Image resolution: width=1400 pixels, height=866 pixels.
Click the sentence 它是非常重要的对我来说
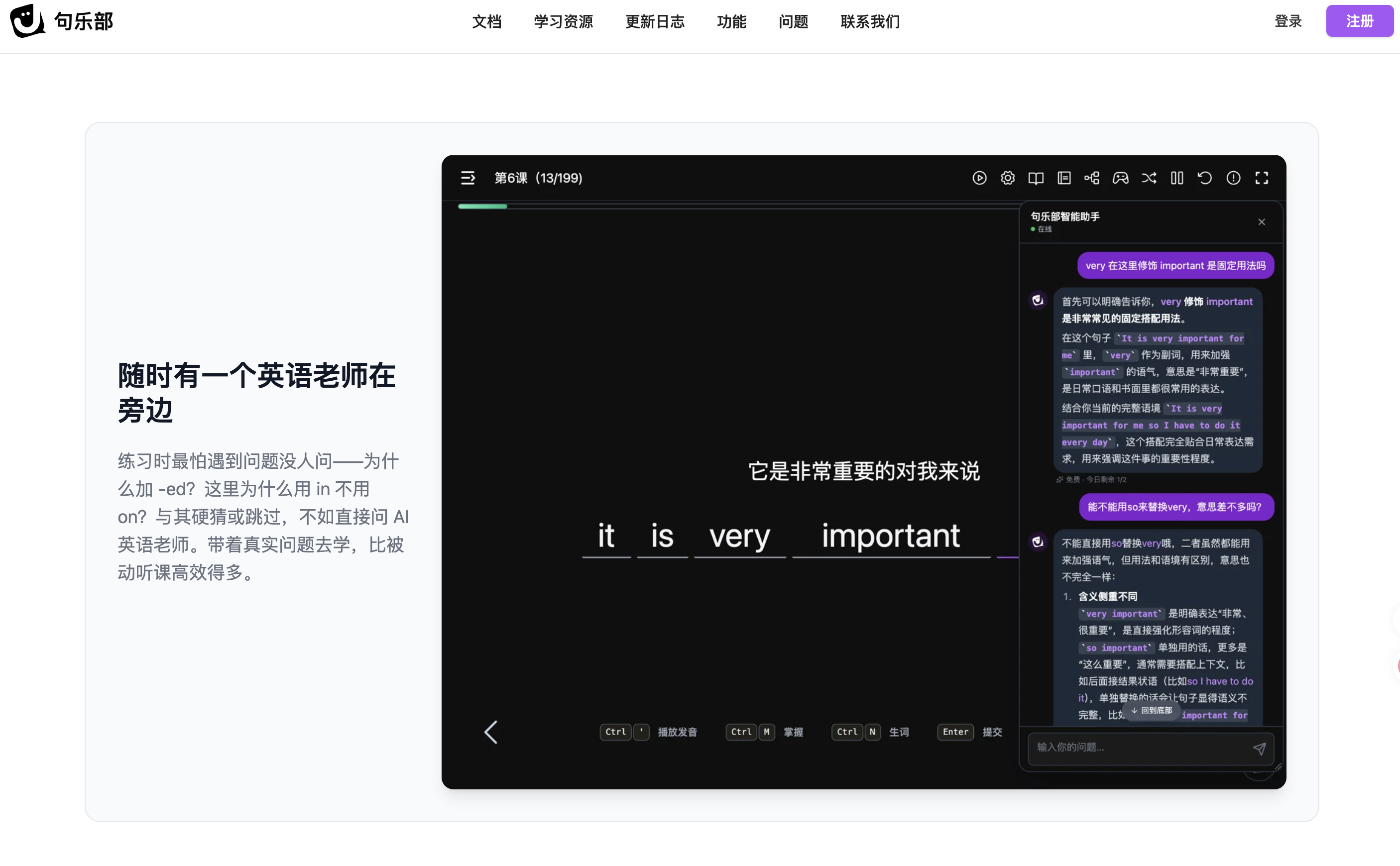tap(864, 471)
